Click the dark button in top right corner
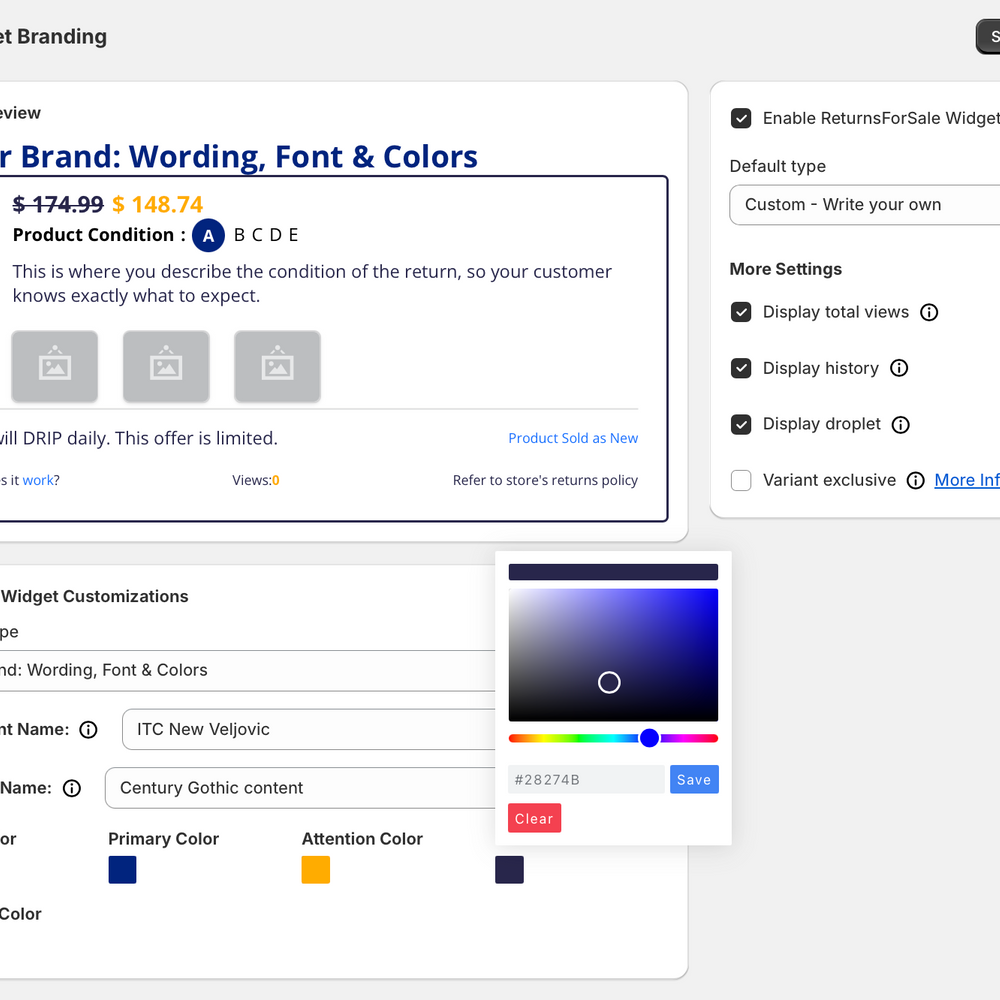The image size is (1000, 1000). (x=988, y=37)
